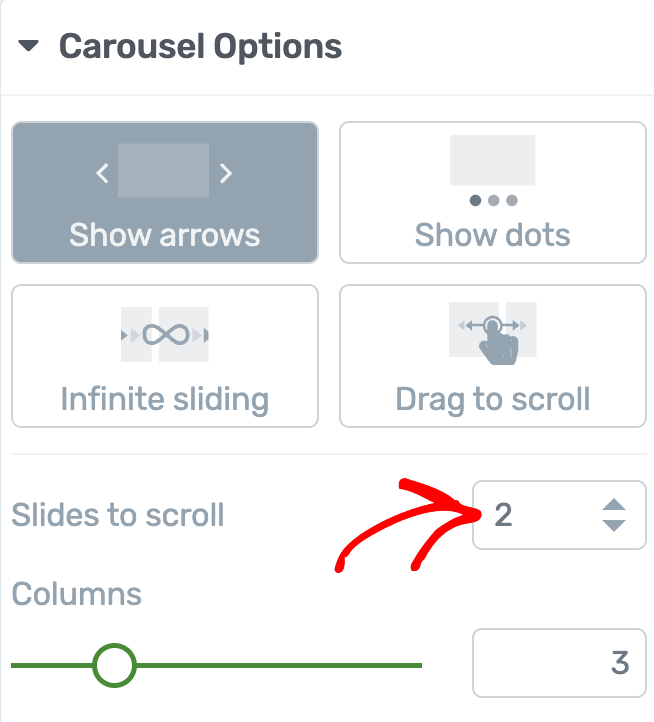Increase Slides to scroll with up arrow

click(x=614, y=505)
